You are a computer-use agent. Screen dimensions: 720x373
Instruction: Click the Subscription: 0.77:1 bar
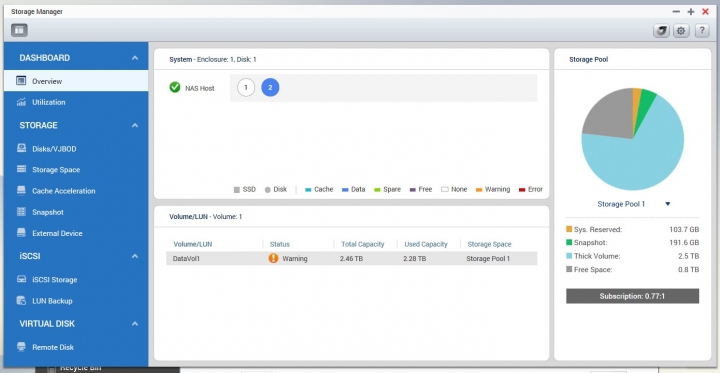pyautogui.click(x=632, y=296)
